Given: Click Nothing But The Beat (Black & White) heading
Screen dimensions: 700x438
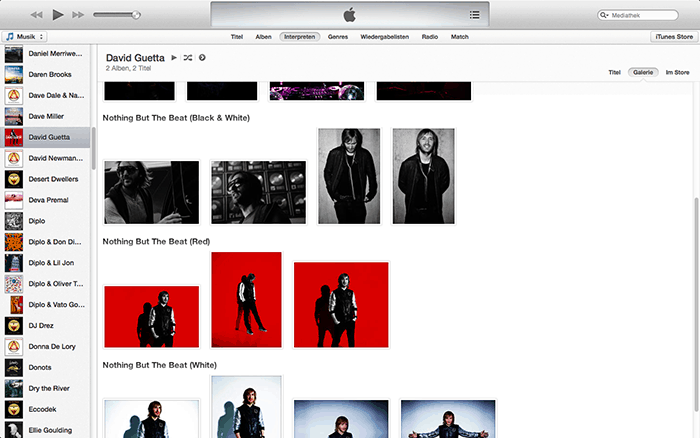Looking at the screenshot, I should pos(176,118).
